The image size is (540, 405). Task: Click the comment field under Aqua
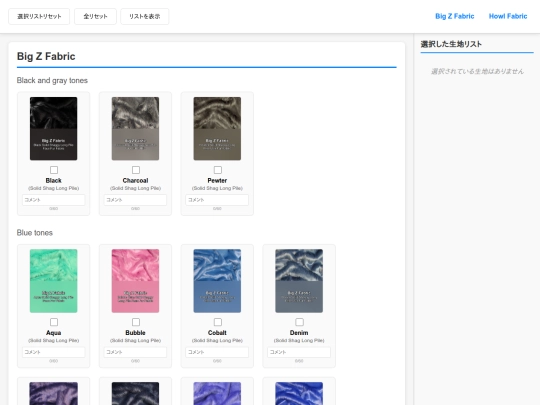[x=53, y=352]
